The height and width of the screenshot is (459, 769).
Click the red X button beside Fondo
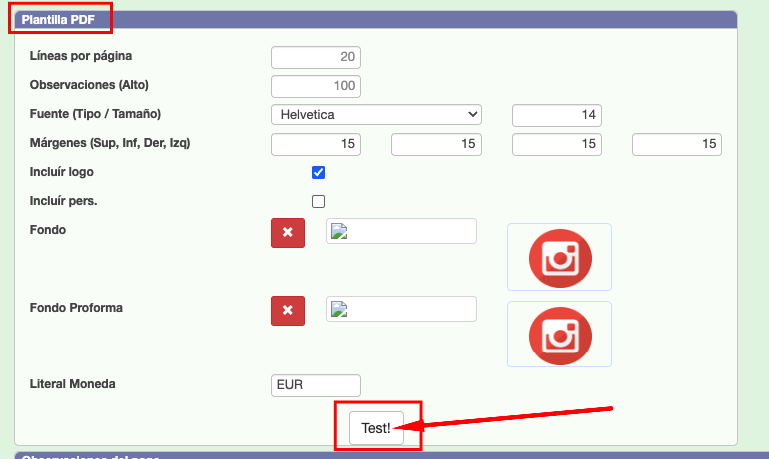click(288, 232)
